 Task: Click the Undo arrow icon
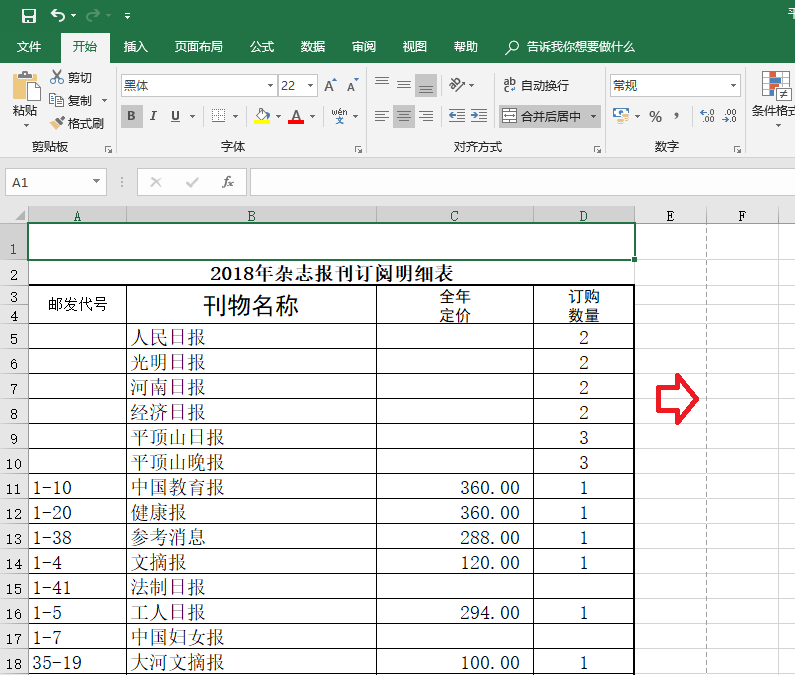(58, 16)
